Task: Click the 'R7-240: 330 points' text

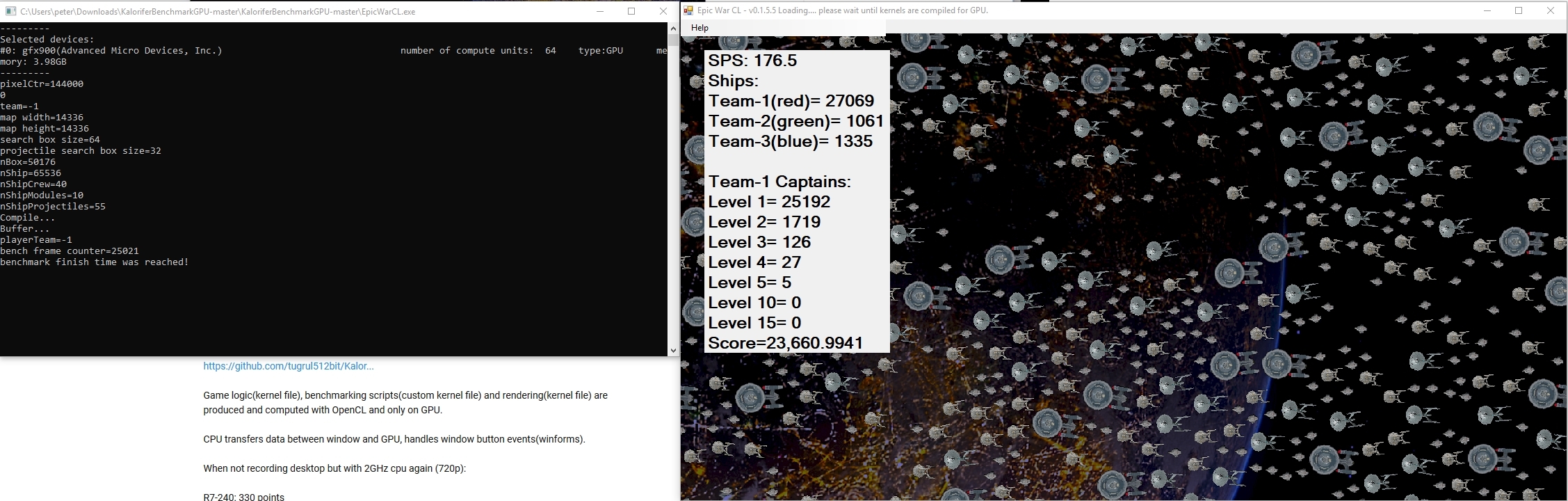Action: 244,497
